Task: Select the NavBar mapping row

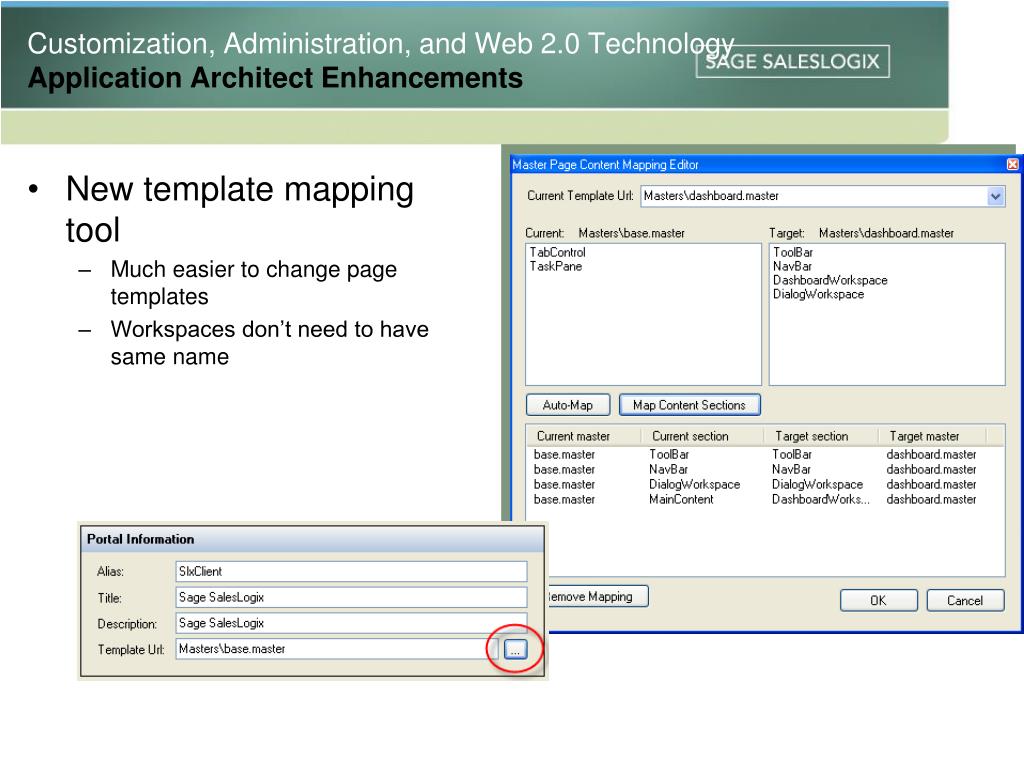Action: pyautogui.click(x=755, y=470)
